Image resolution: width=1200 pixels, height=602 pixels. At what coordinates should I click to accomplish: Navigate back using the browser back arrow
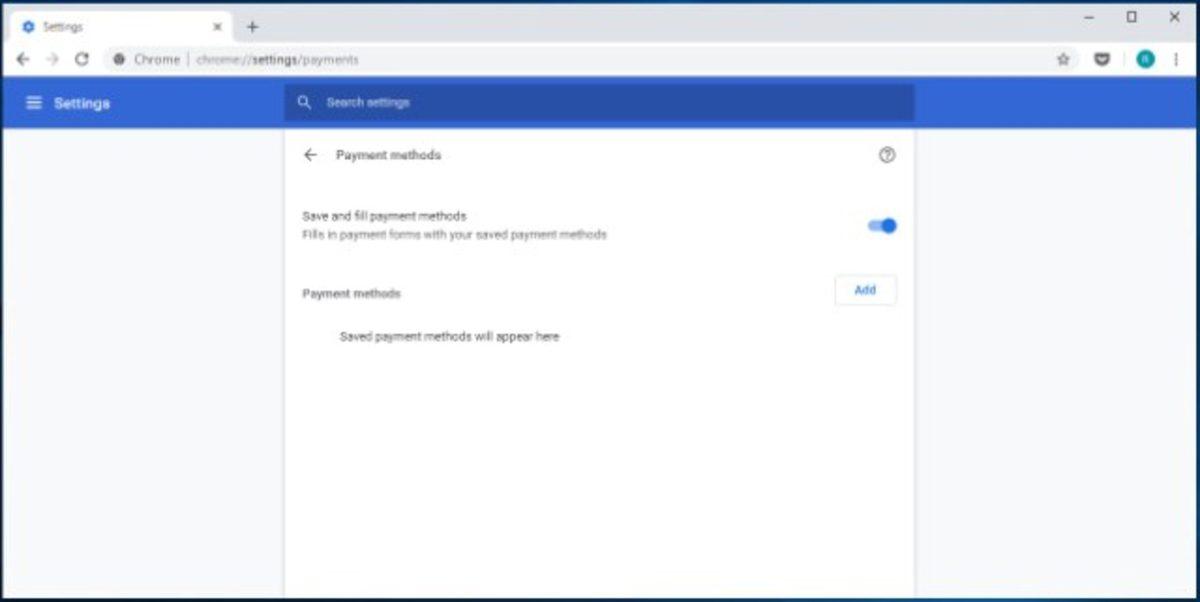(22, 59)
